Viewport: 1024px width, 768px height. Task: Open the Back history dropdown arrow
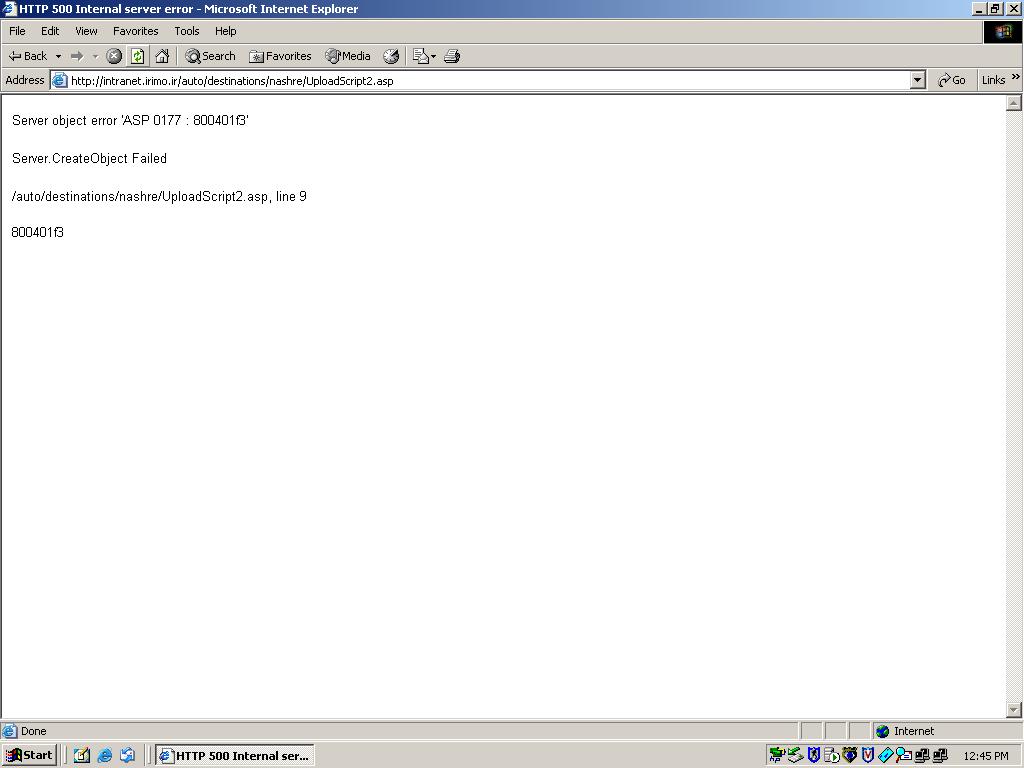coord(58,56)
